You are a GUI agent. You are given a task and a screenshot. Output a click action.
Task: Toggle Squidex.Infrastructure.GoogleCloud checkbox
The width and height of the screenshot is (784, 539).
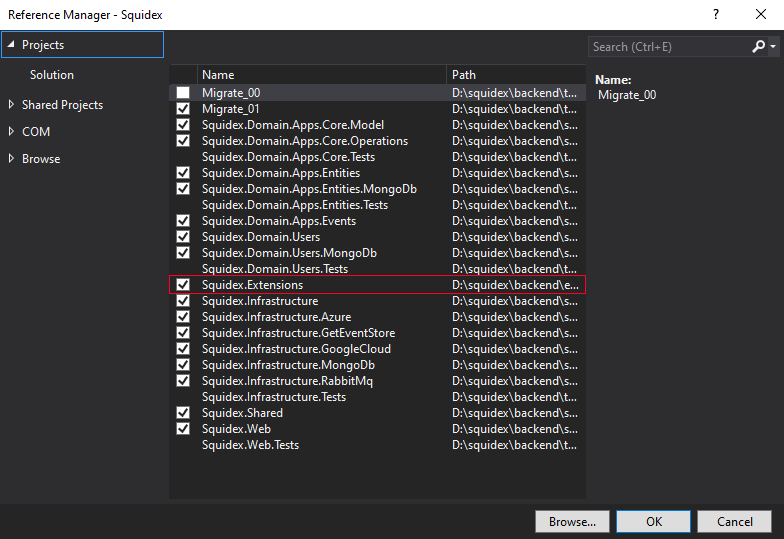183,348
